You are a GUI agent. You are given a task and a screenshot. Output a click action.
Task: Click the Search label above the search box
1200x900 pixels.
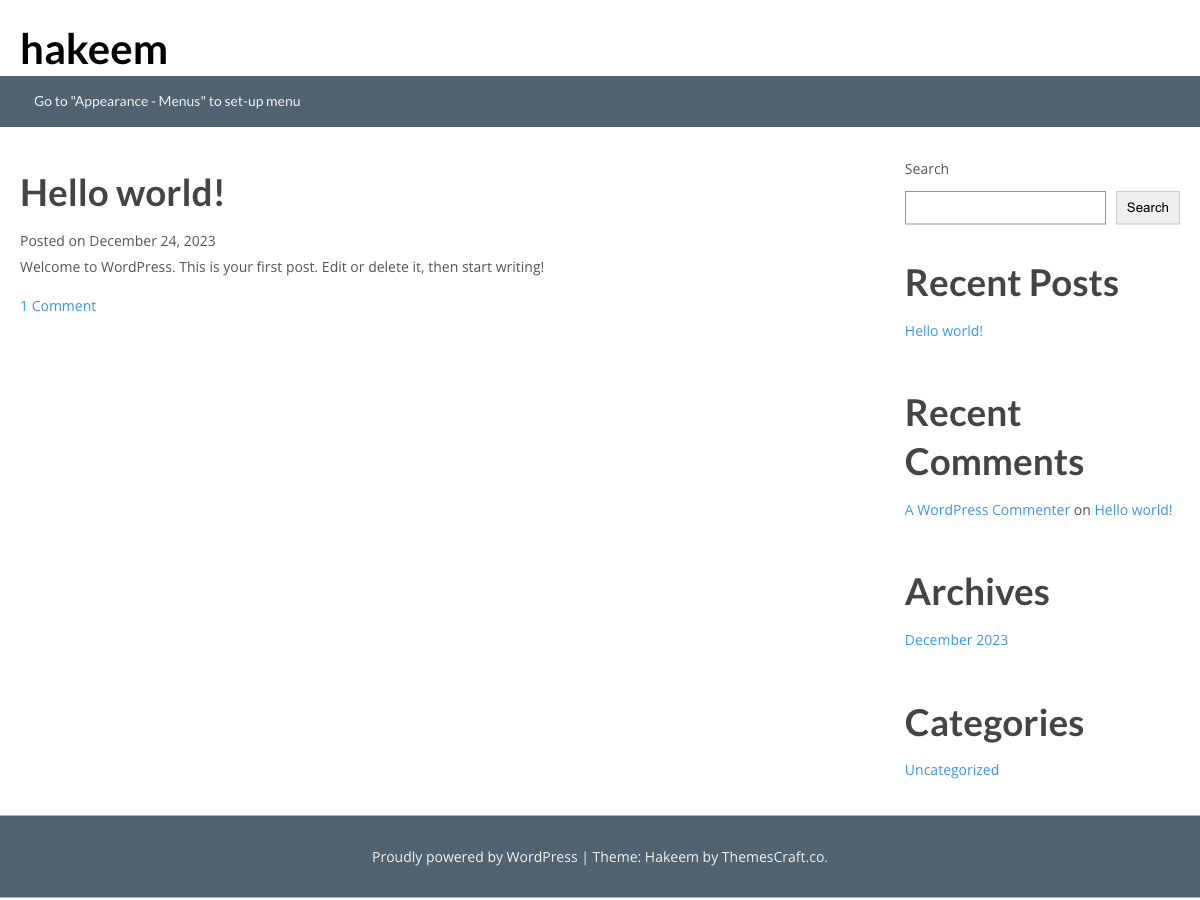pos(926,168)
